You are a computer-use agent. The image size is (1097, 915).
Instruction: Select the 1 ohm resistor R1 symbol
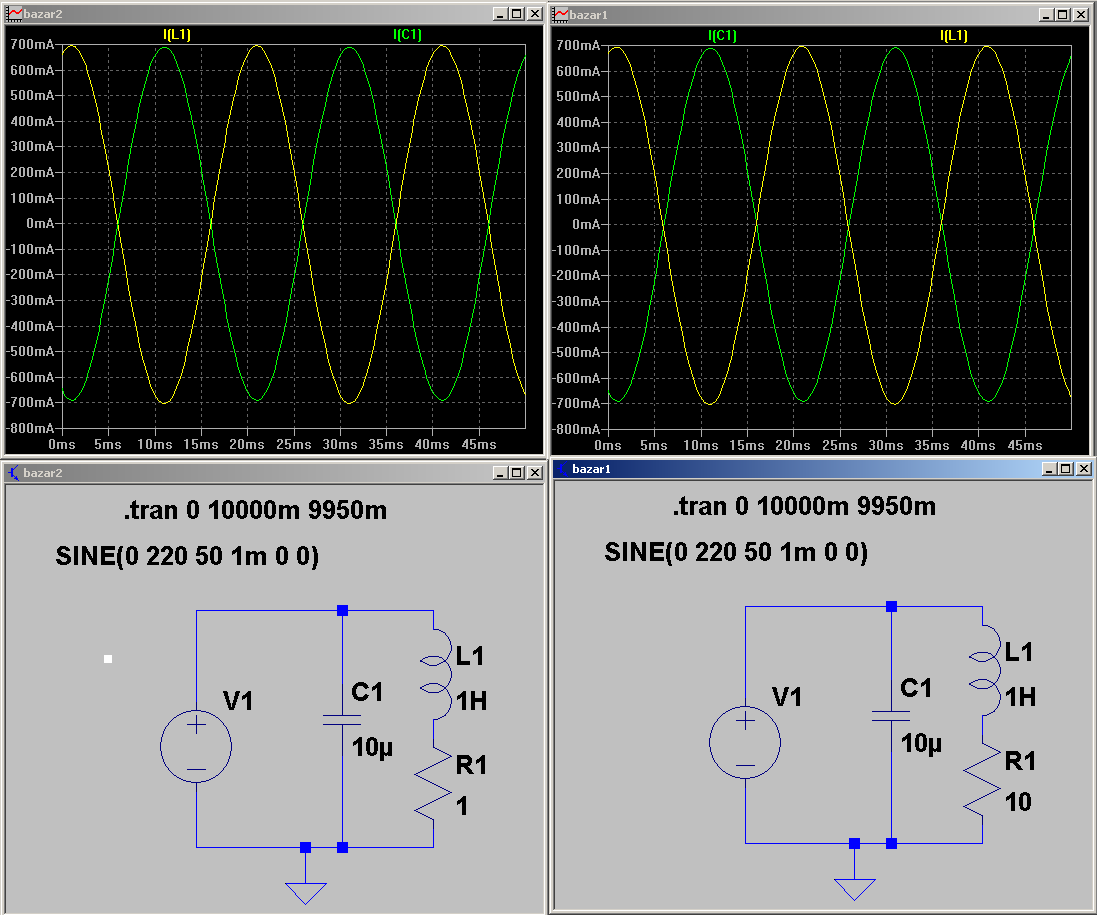click(434, 785)
